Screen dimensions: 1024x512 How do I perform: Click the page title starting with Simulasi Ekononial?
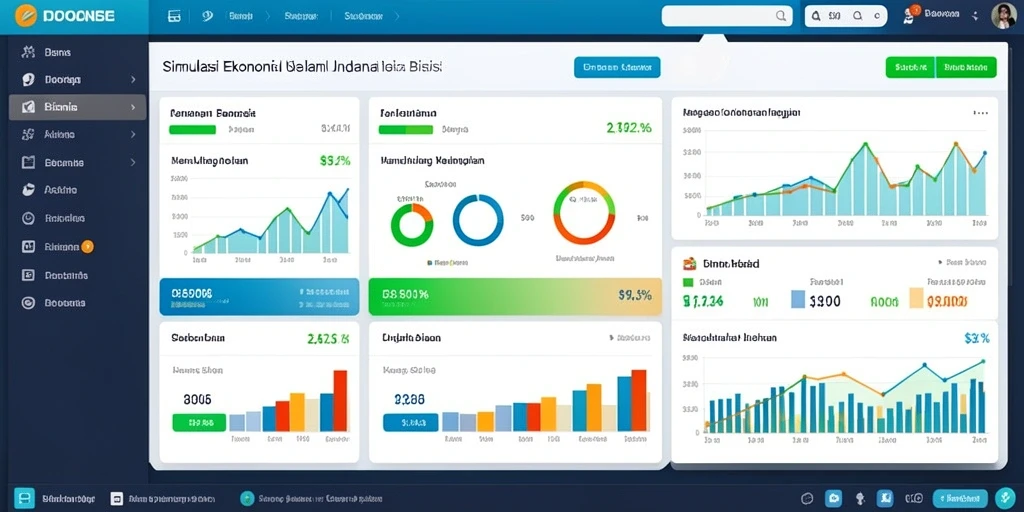pos(302,67)
